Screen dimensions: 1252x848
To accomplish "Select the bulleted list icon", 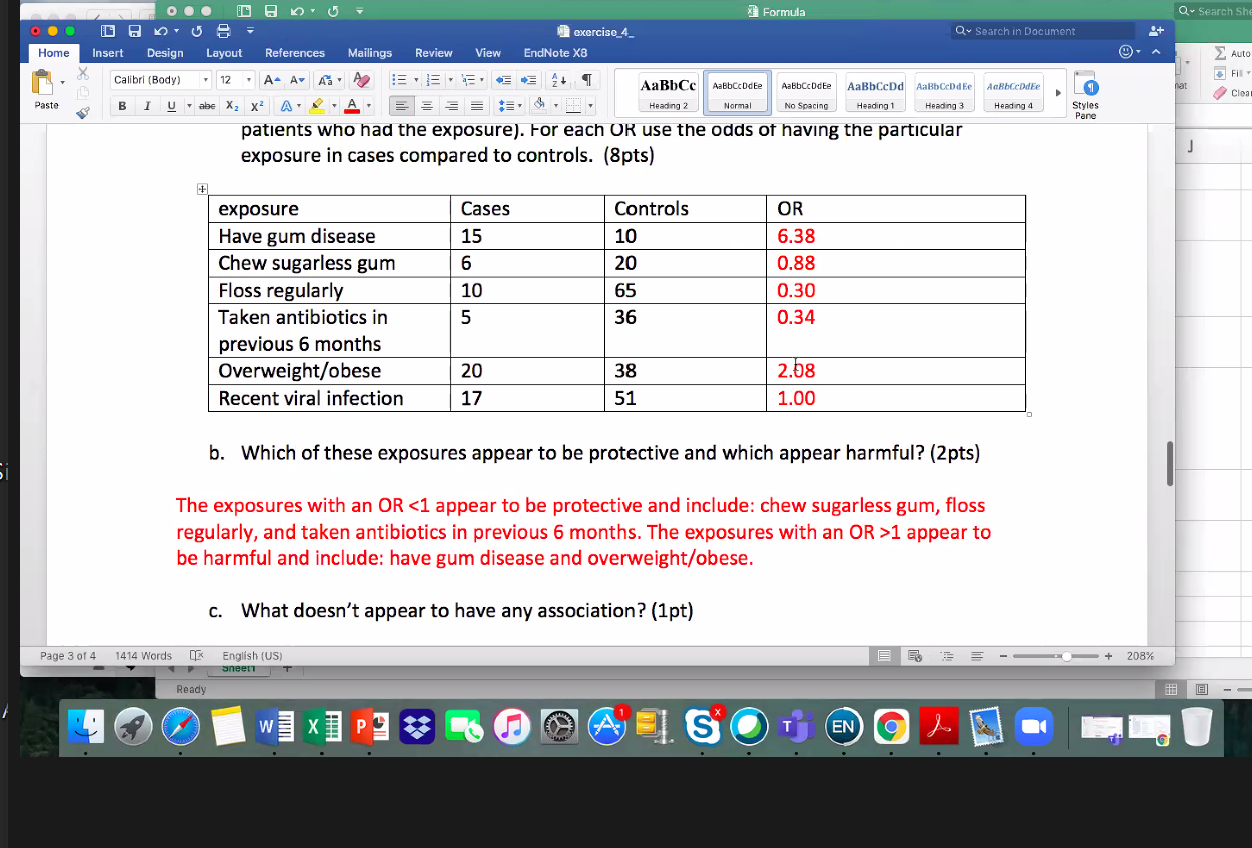I will point(401,79).
